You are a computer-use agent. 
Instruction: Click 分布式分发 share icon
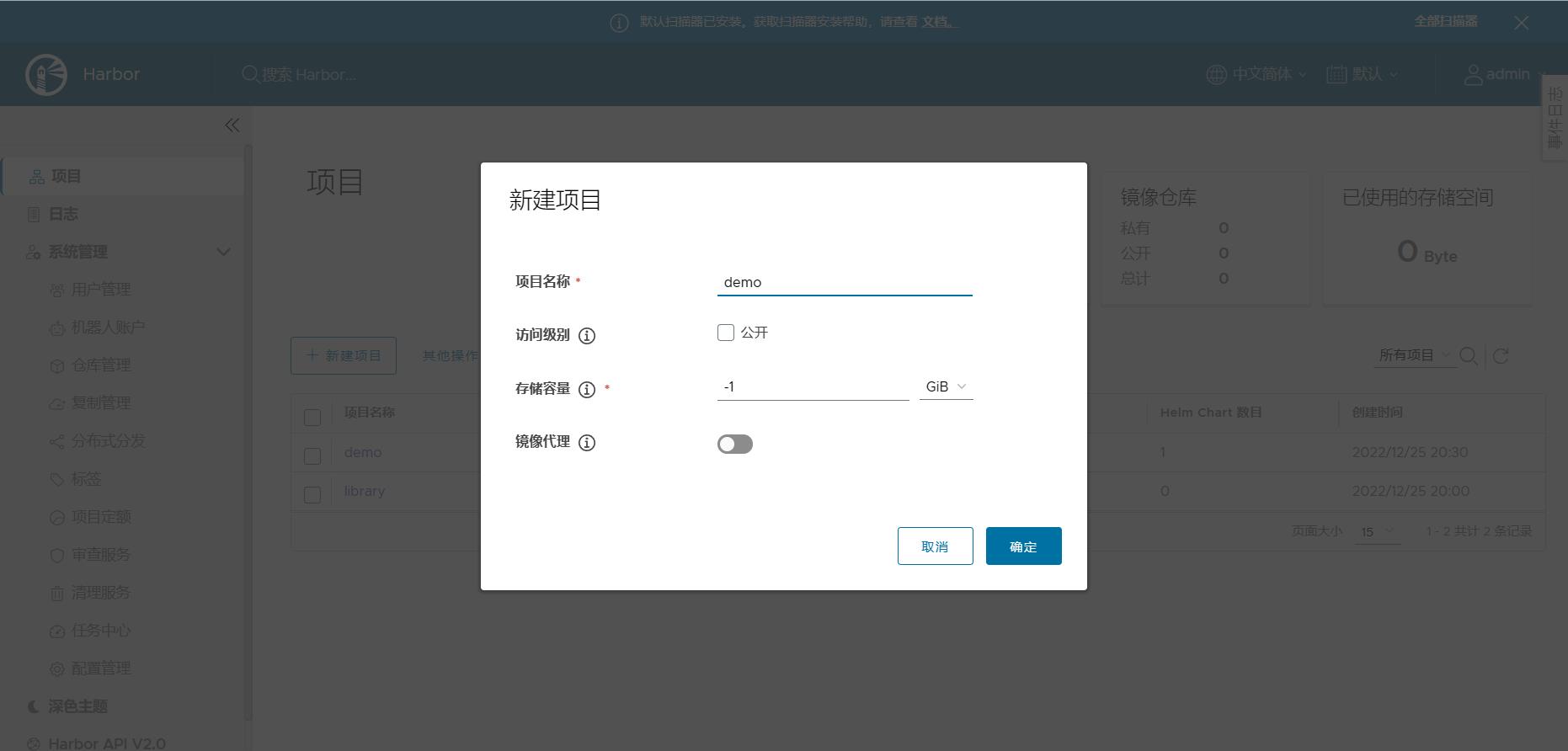click(x=56, y=442)
